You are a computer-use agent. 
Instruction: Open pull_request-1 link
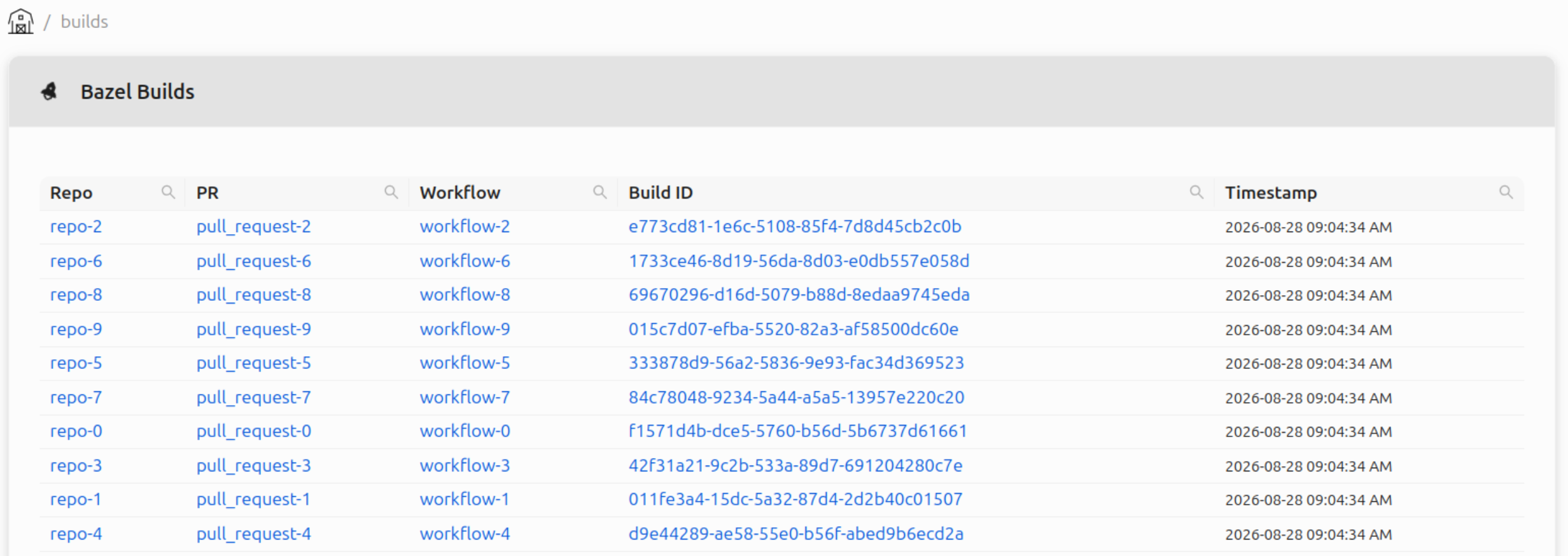tap(253, 499)
